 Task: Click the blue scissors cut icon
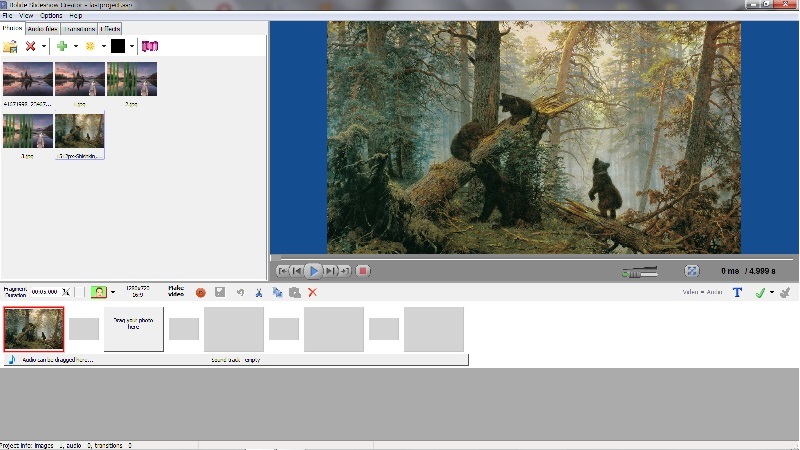pos(259,292)
